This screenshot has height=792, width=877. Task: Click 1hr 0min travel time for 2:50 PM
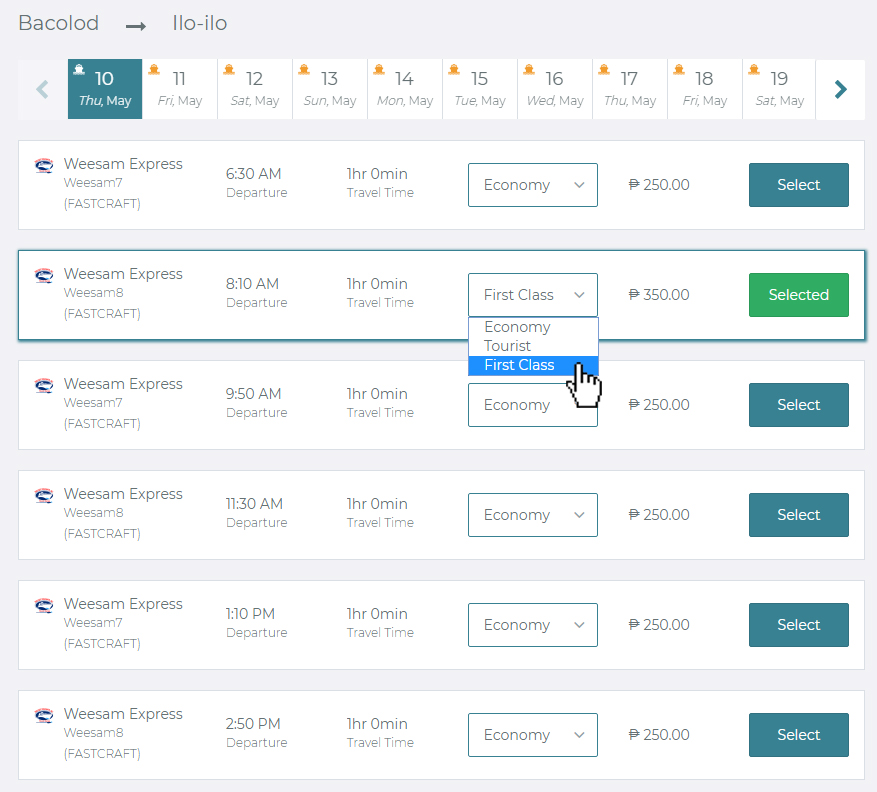[377, 724]
